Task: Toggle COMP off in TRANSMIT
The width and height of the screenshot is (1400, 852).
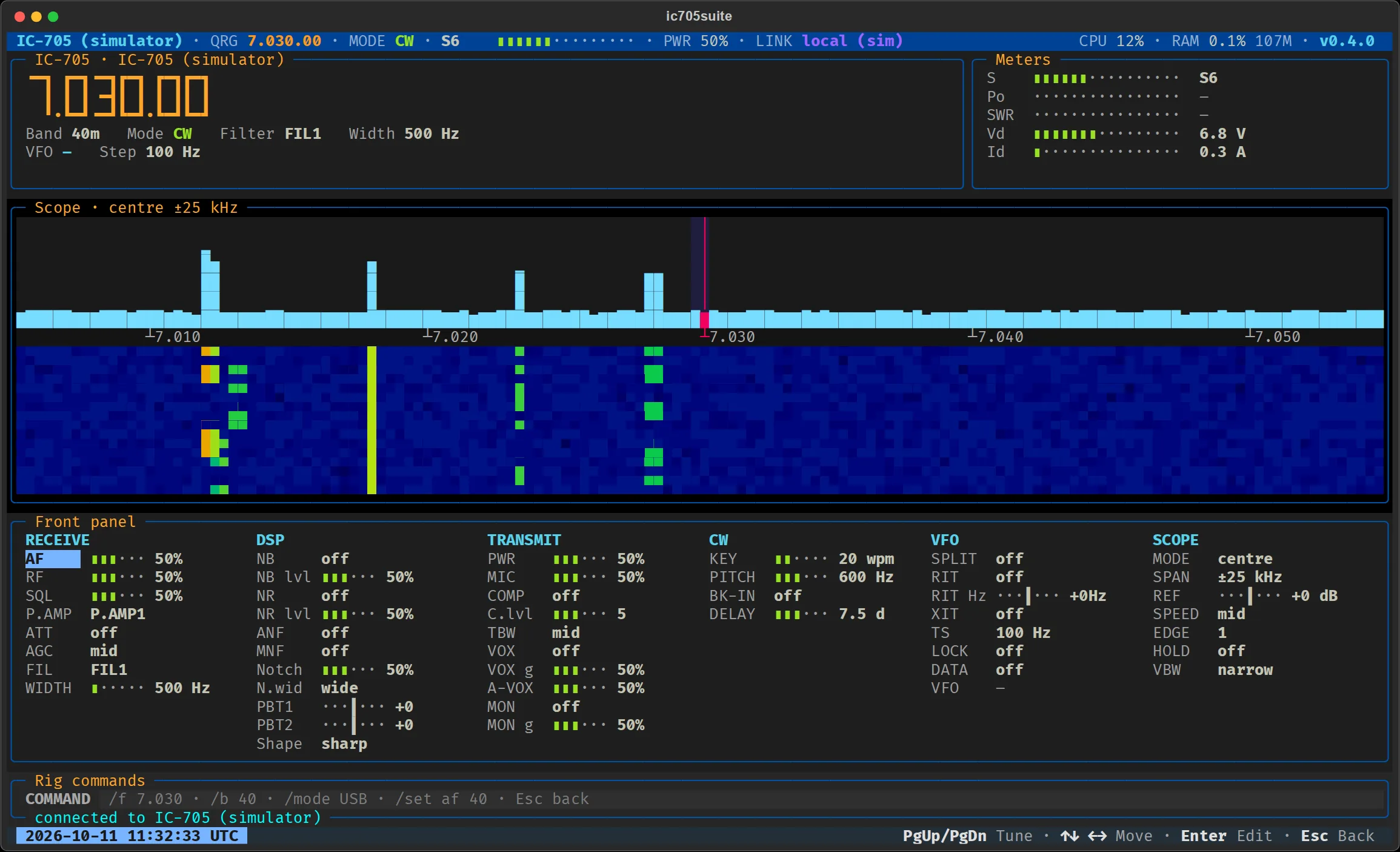Action: pos(565,595)
